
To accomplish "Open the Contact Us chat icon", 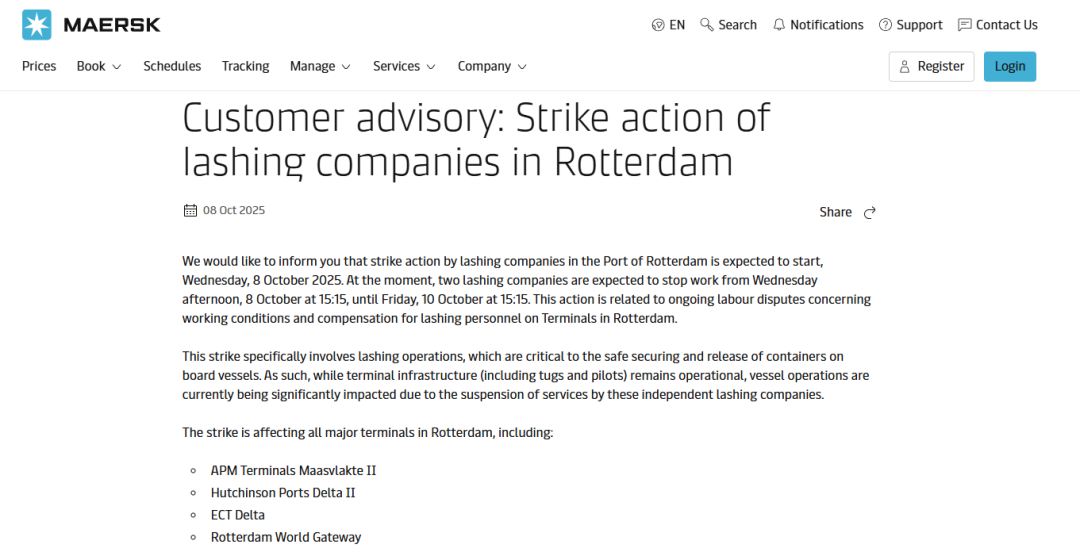I will (x=964, y=25).
